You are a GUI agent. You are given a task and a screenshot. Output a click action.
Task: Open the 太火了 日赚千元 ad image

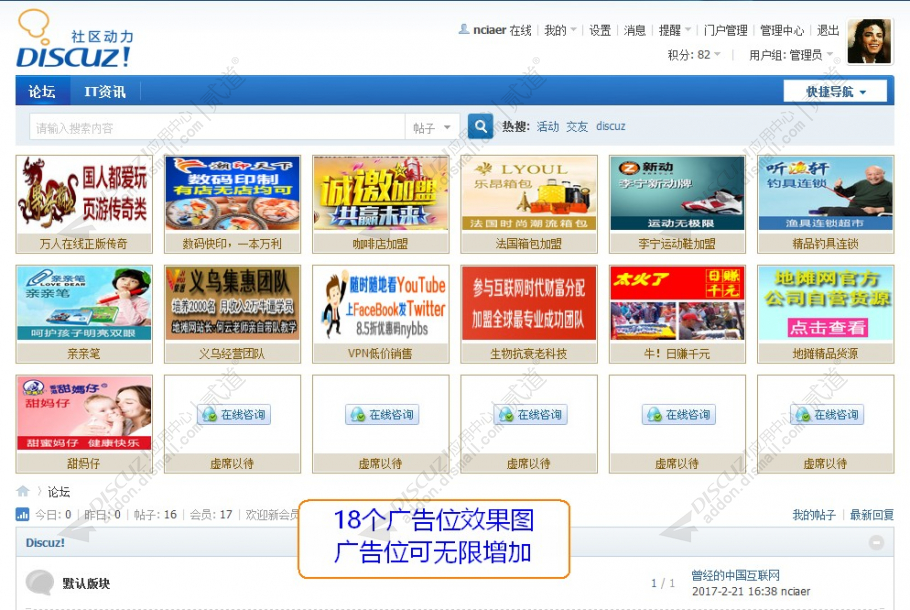(x=677, y=304)
